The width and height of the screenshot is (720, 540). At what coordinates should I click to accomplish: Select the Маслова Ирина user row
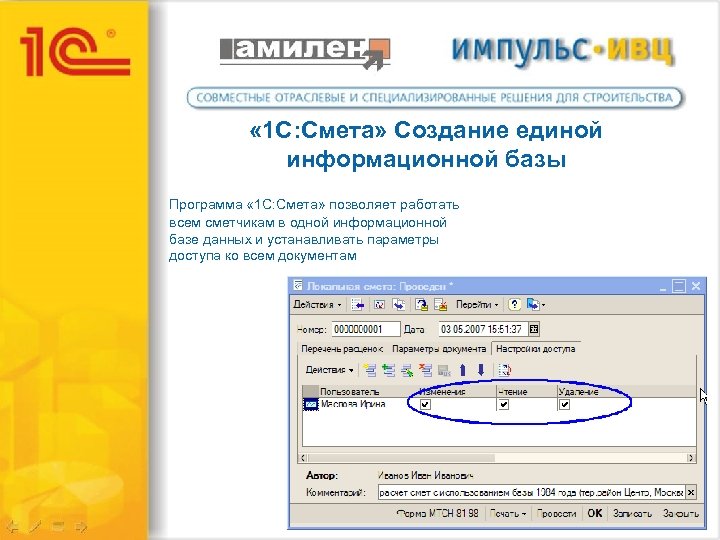pos(500,405)
